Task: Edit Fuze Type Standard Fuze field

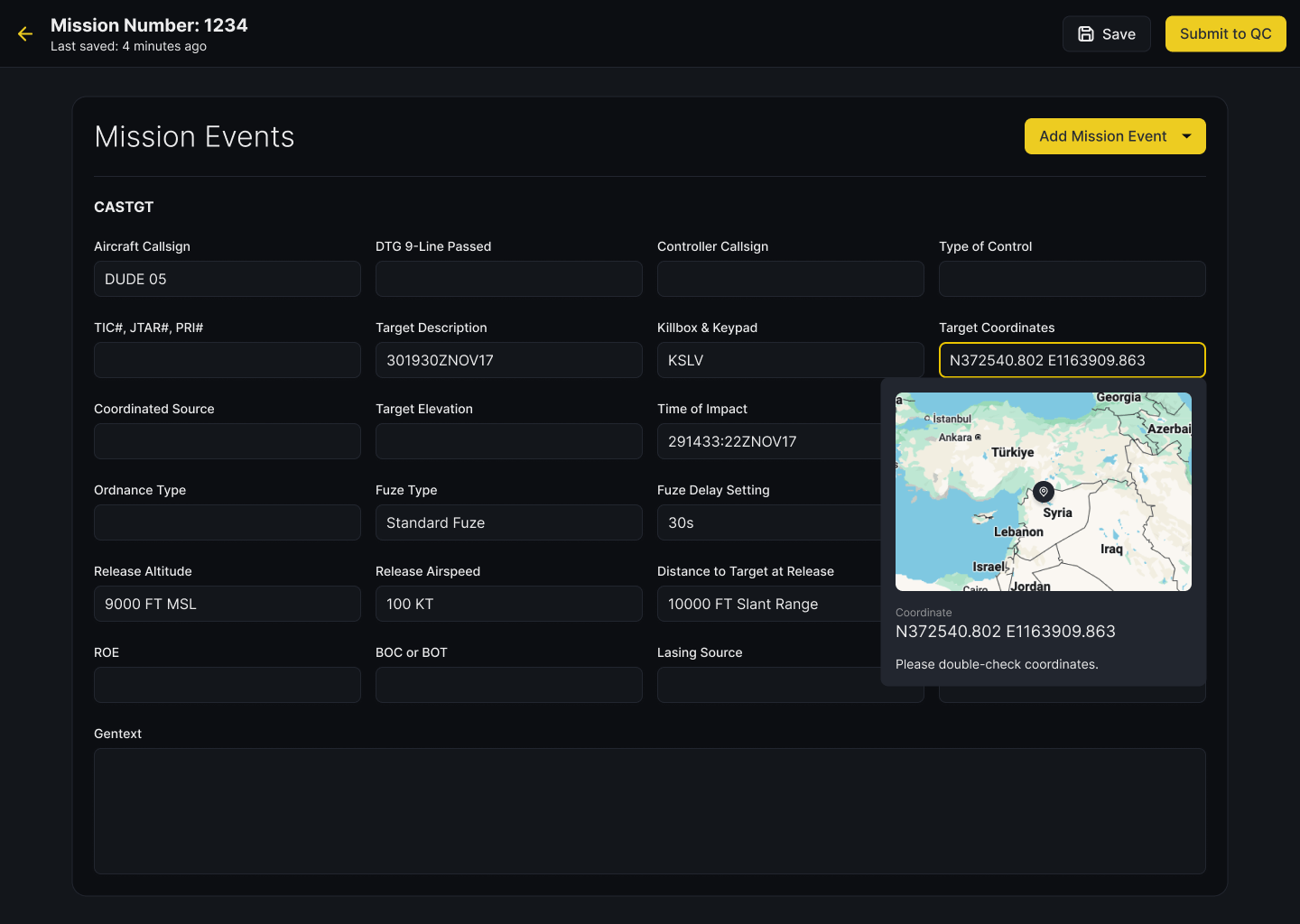Action: pyautogui.click(x=509, y=522)
